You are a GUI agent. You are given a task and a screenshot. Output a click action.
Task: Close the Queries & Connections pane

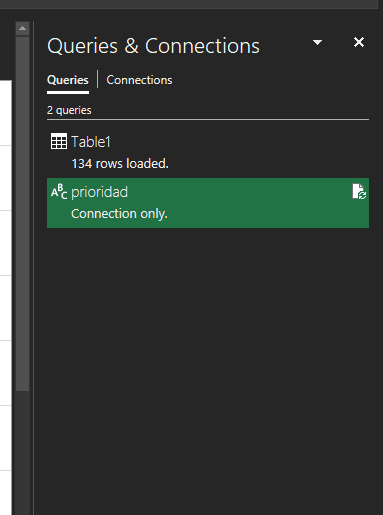click(359, 42)
